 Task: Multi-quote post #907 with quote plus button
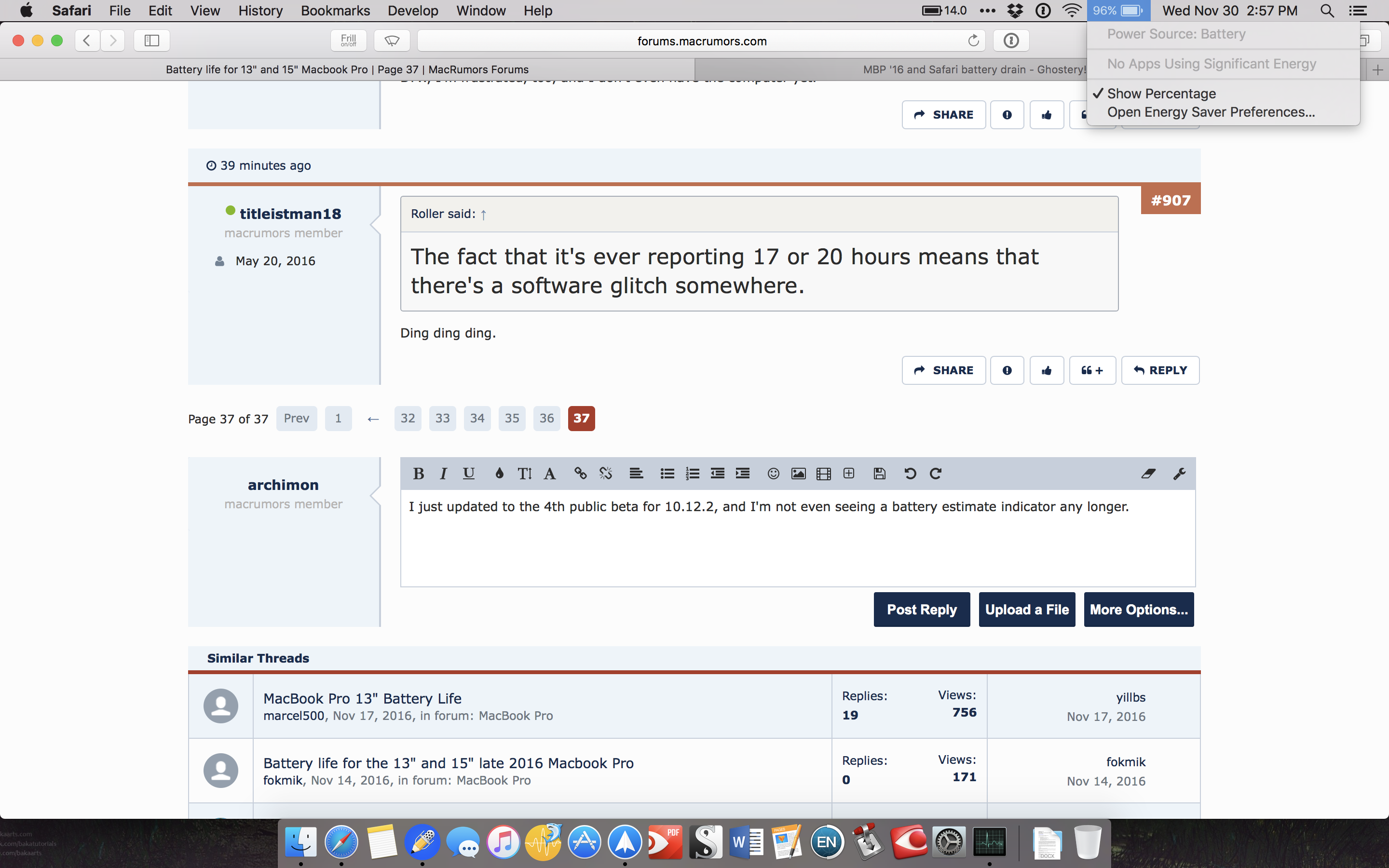1092,370
